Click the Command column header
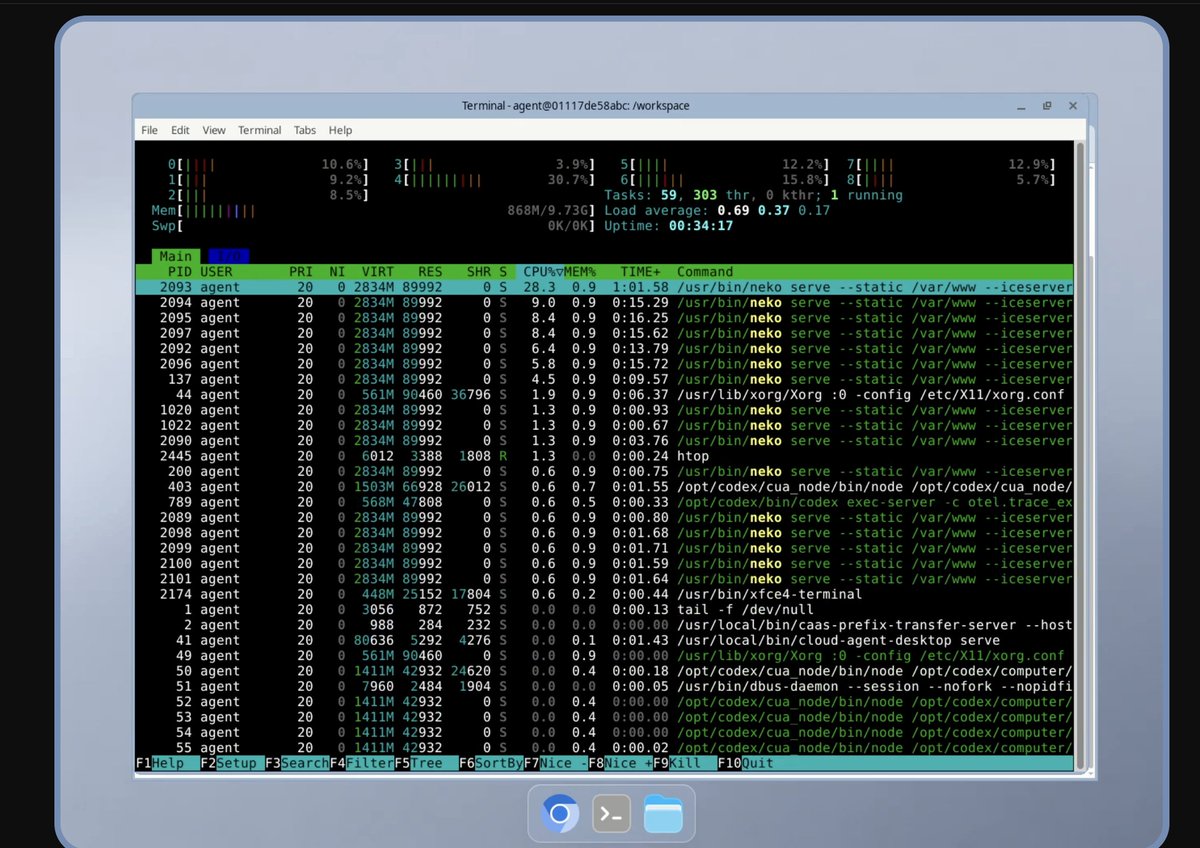 click(705, 272)
